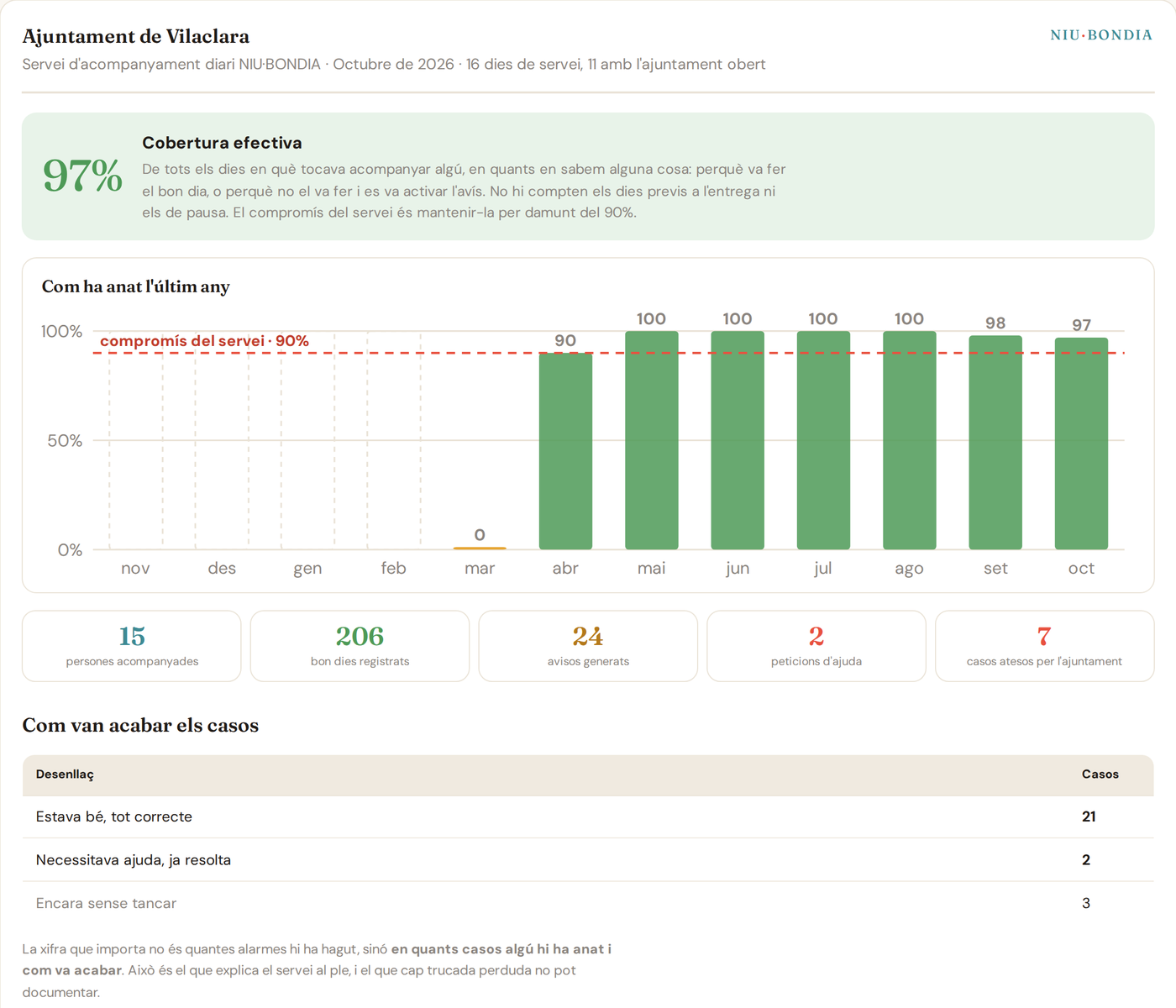Click the red 90% commitment line label
This screenshot has height=1008, width=1176.
tap(204, 341)
